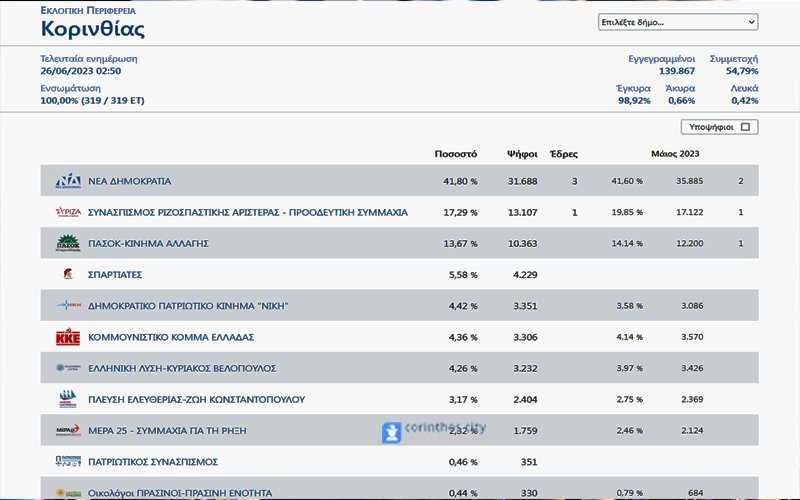The height and width of the screenshot is (500, 800).
Task: Select ΚΟΜΜΟΥΝΙΣΤΙΚΟ ΚΟΜΜΑ ΕΛΛΑΔΑΣ party name
Action: (171, 337)
